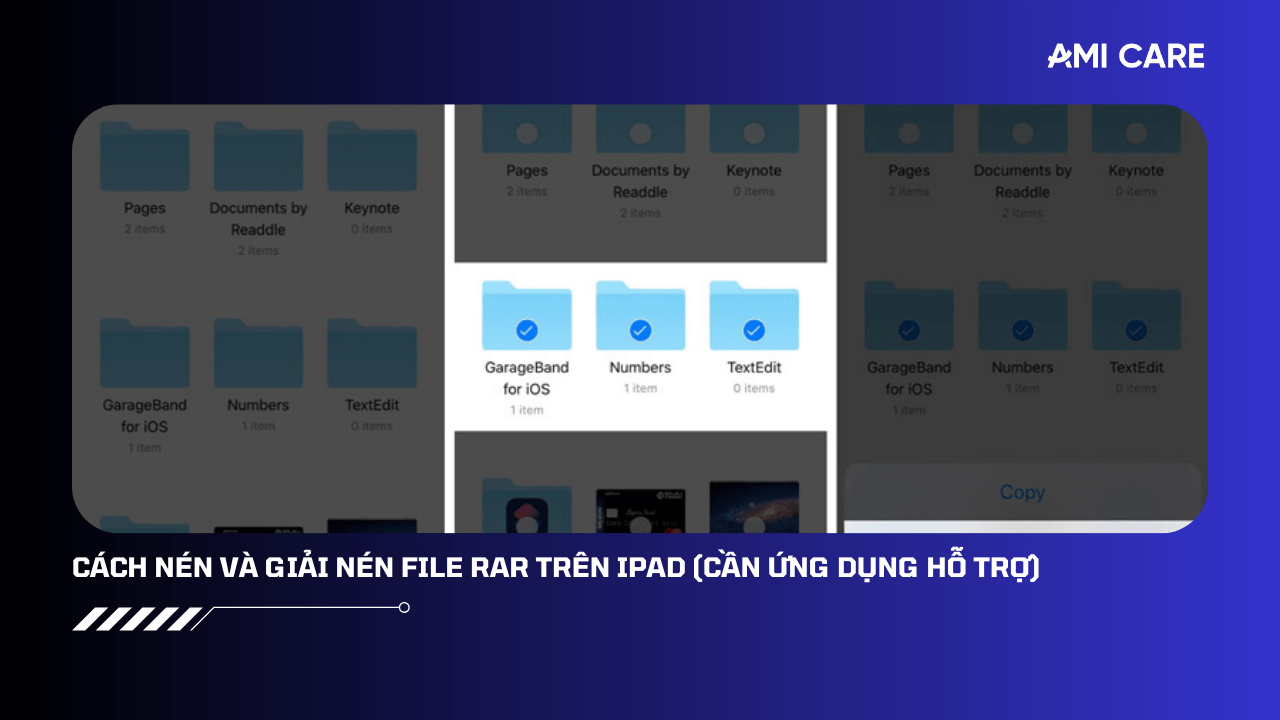Click "GarageBand for iOS" label in left screenshot
The width and height of the screenshot is (1280, 720).
pos(145,416)
